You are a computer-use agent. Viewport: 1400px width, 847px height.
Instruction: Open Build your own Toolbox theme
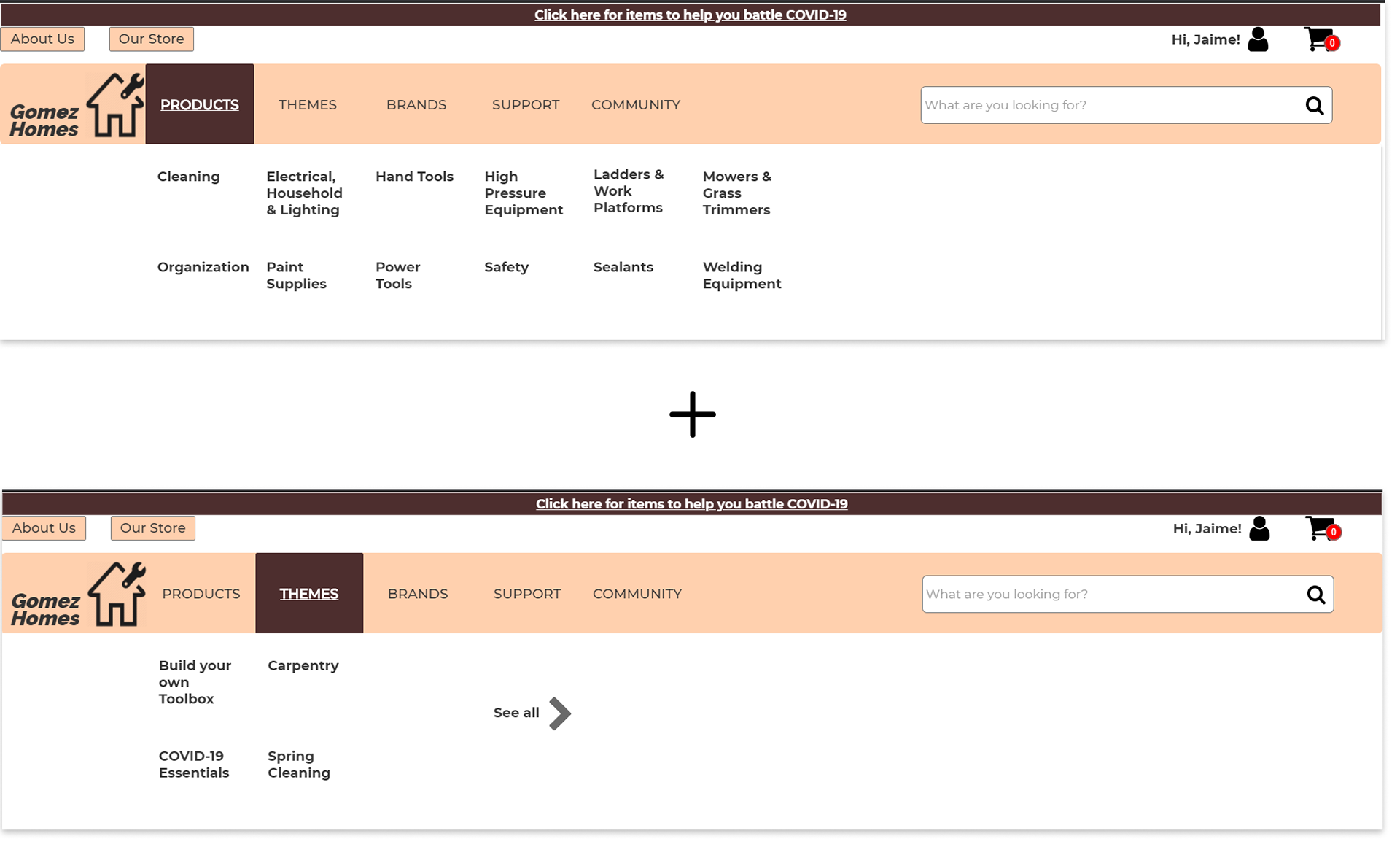(x=195, y=682)
